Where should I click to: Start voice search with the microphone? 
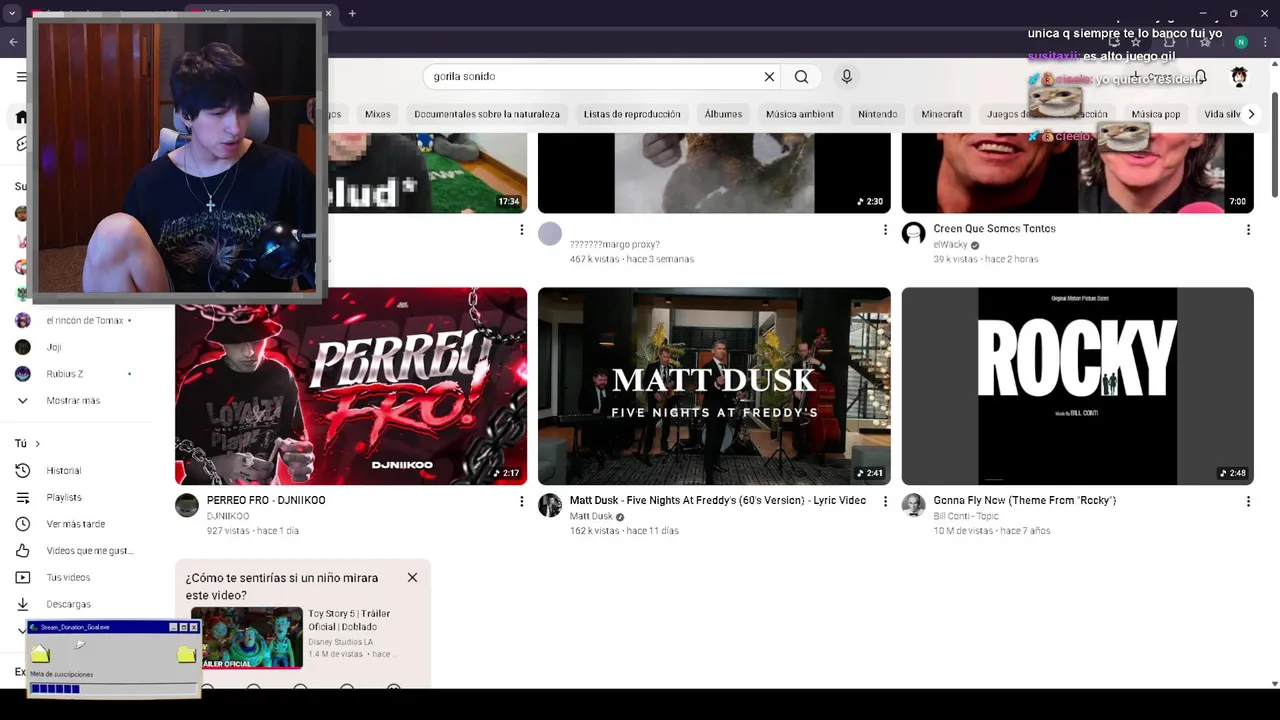tap(847, 77)
